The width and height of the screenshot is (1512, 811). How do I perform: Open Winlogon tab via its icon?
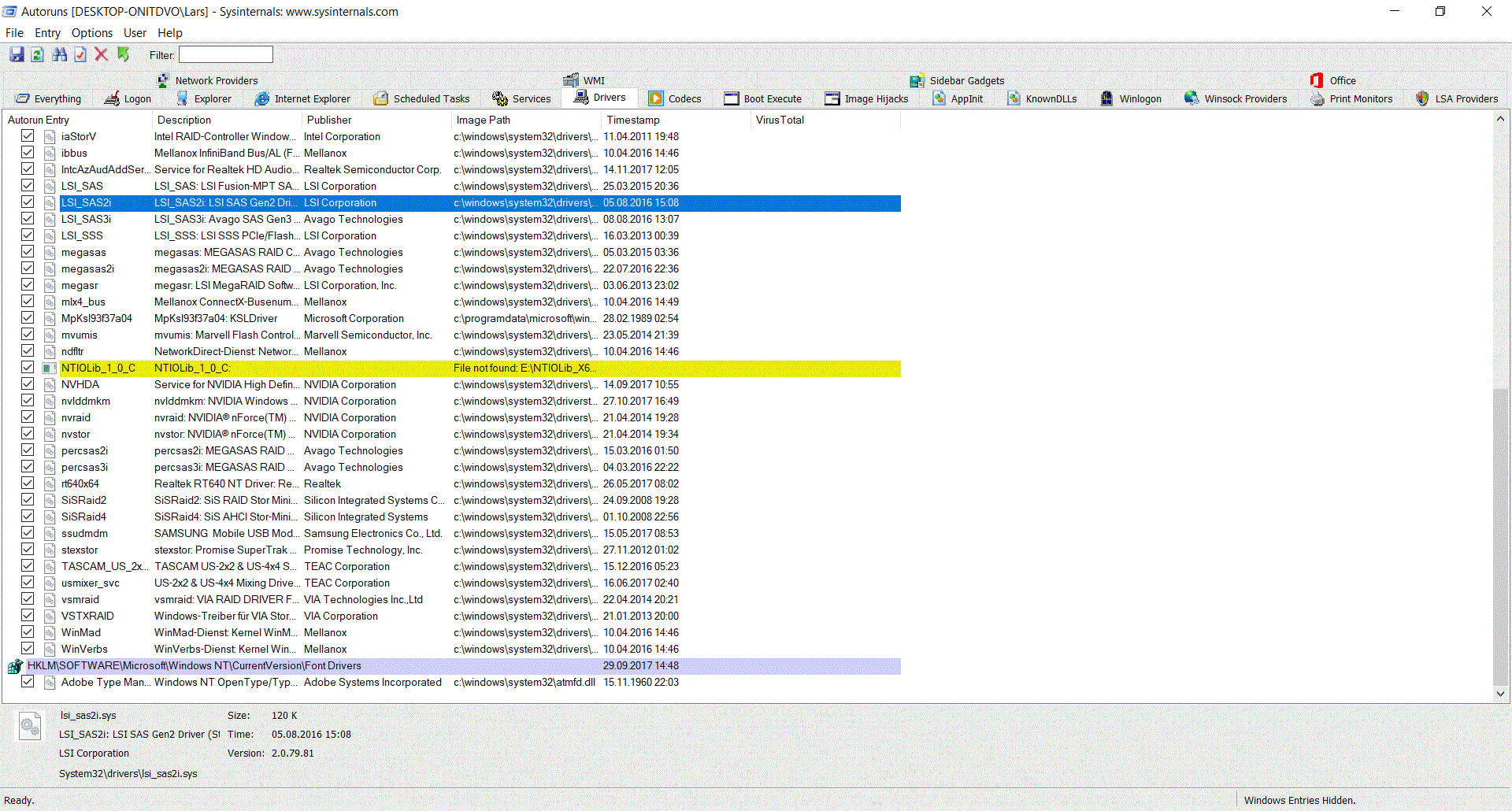point(1106,98)
